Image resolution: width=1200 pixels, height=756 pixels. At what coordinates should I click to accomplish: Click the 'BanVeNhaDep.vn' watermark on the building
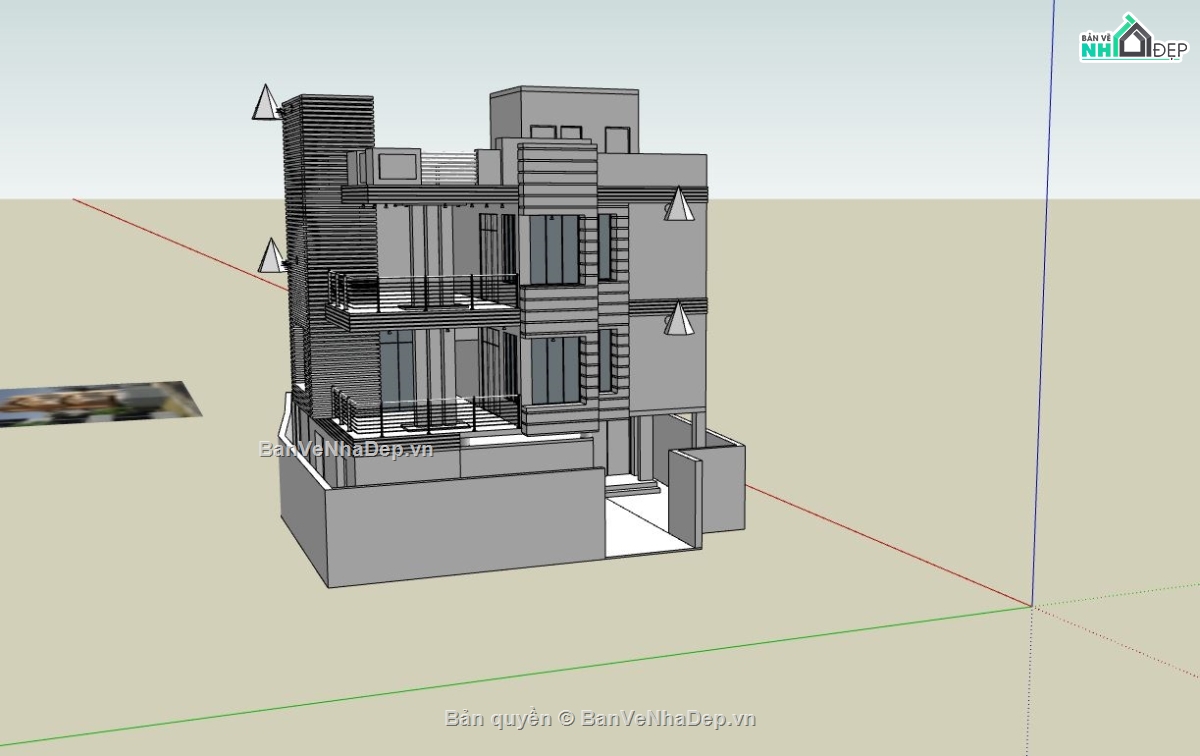tap(343, 450)
